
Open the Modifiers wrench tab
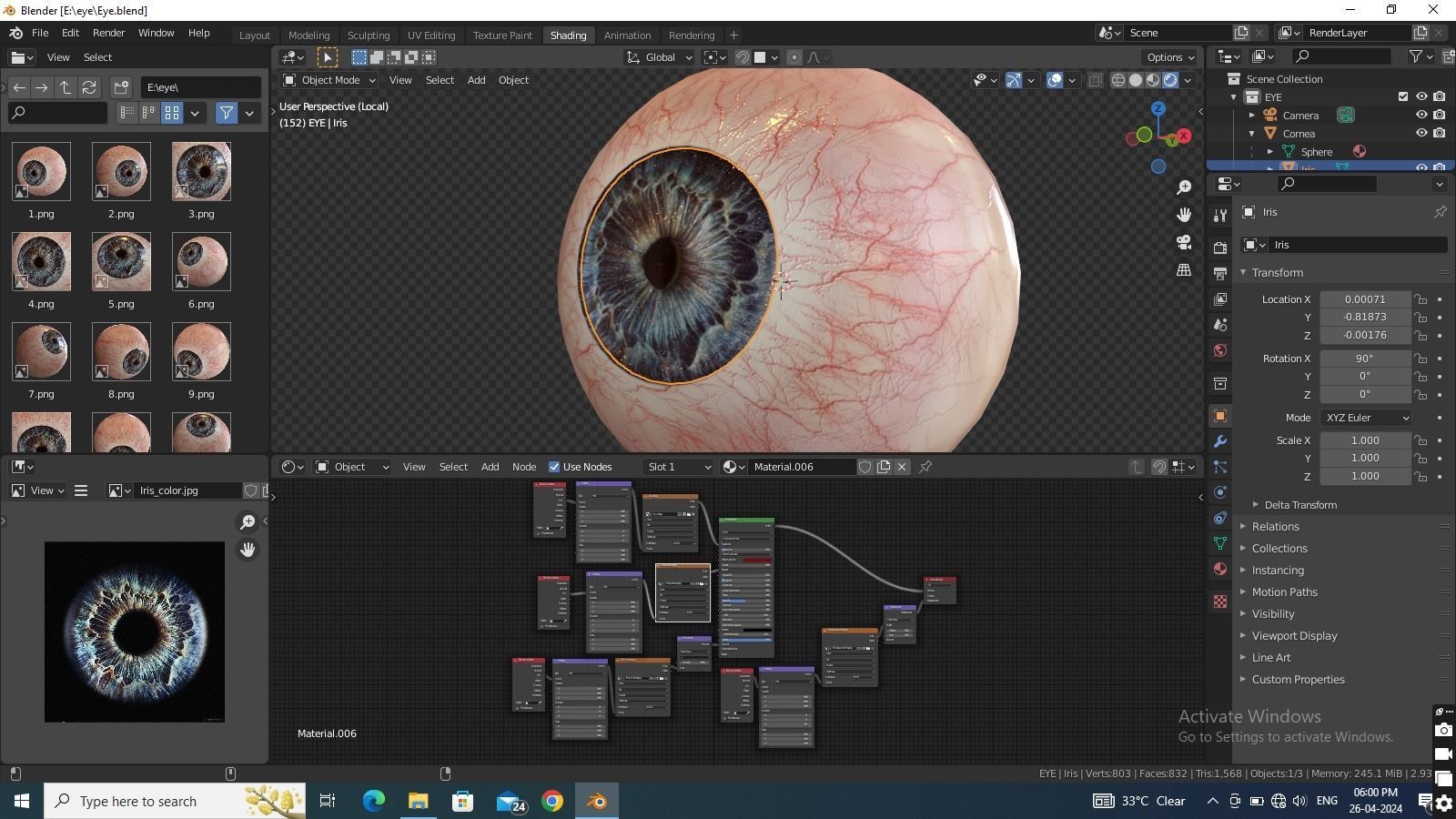1220,441
